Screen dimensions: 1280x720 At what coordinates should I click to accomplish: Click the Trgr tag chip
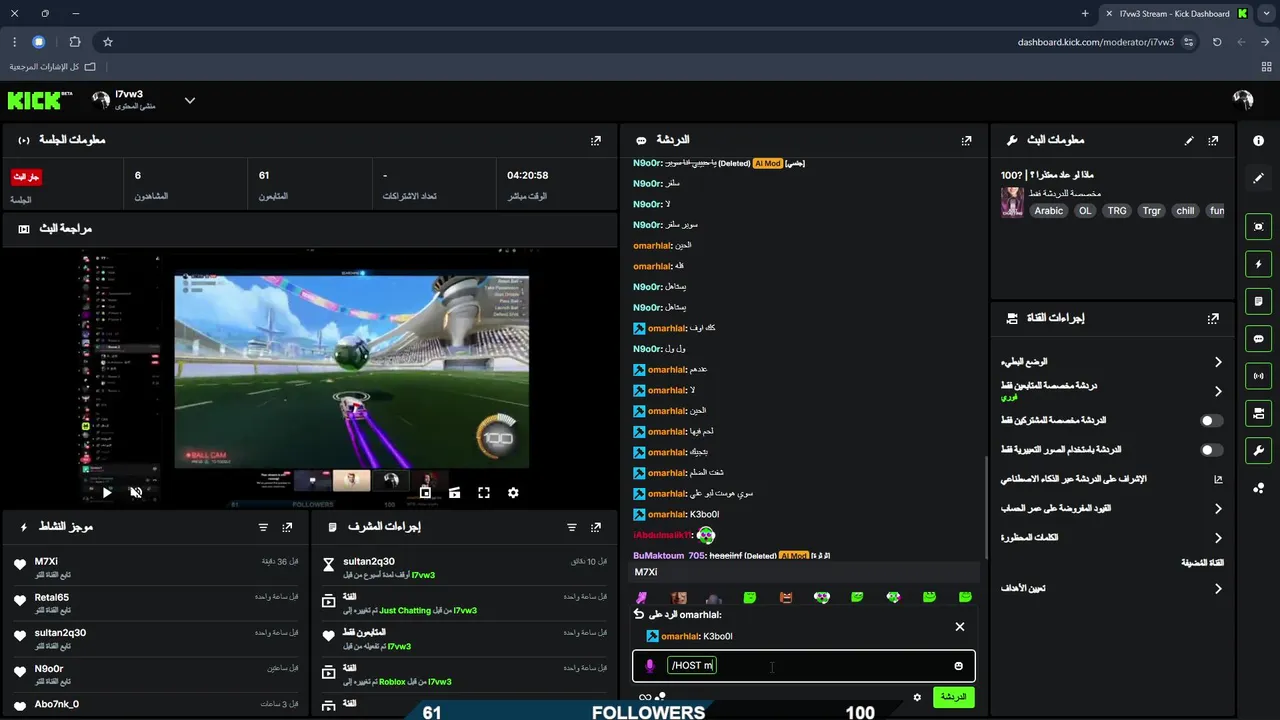(x=1151, y=211)
